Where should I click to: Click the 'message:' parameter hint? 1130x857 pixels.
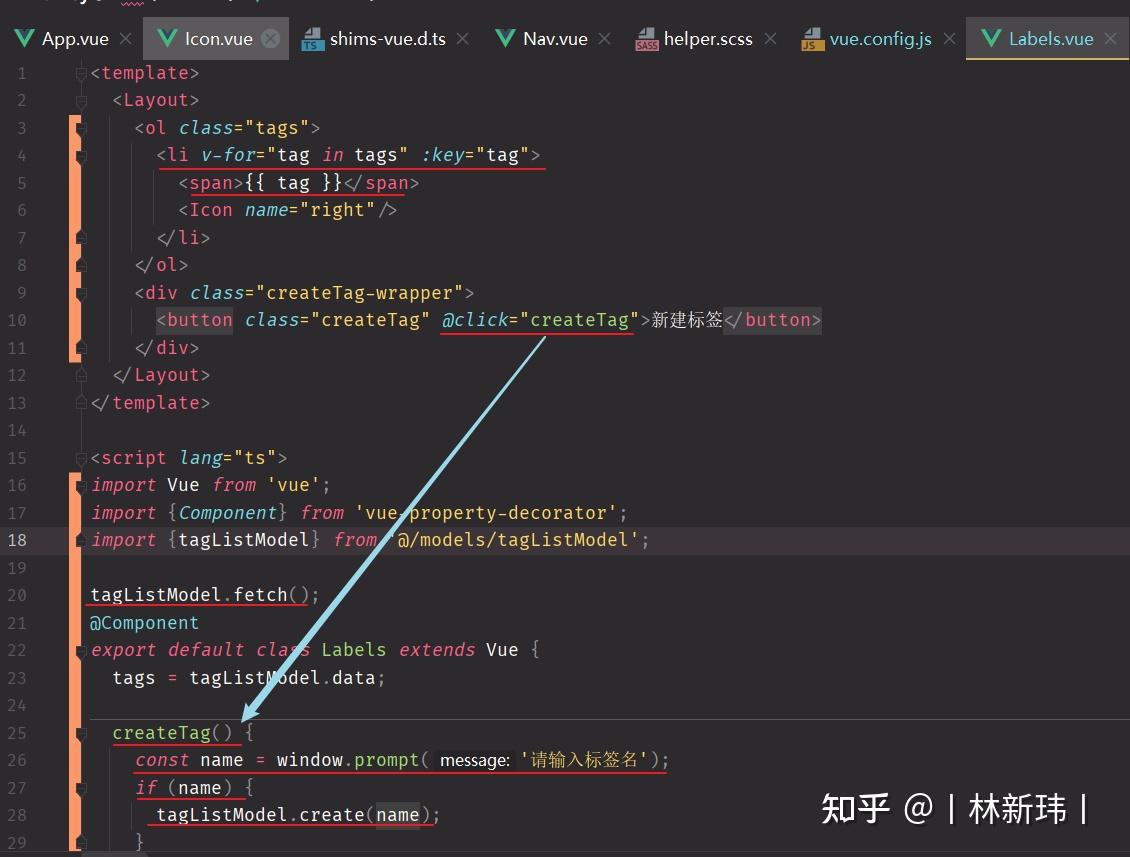point(475,760)
